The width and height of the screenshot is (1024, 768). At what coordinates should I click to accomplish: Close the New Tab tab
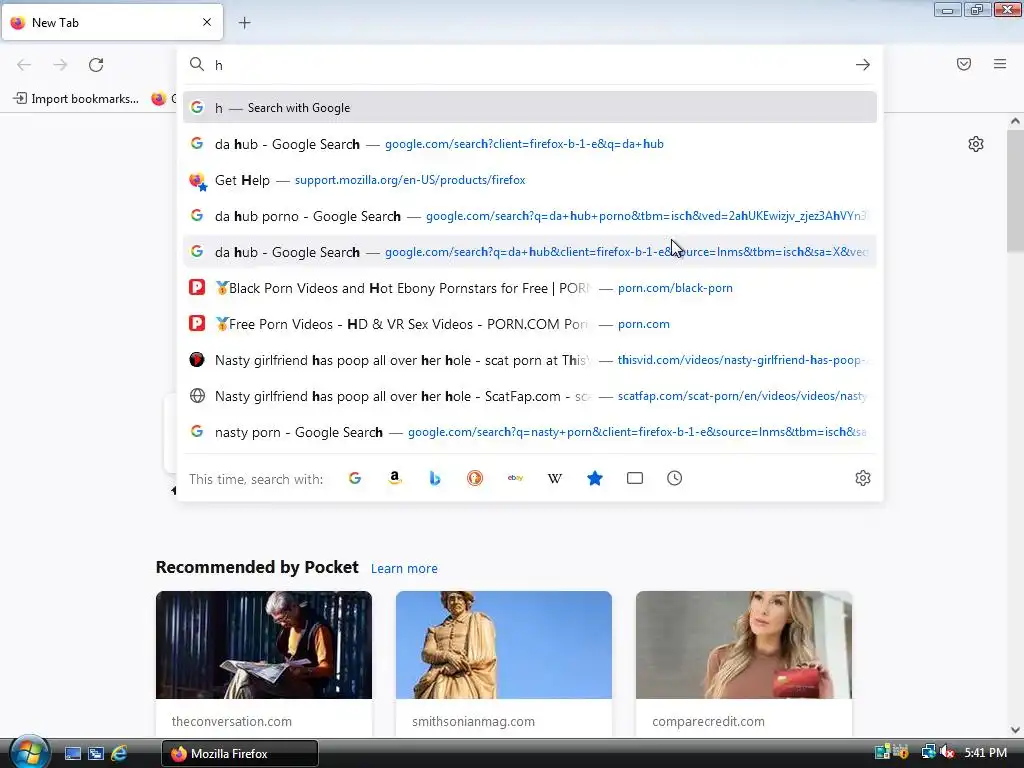click(x=207, y=22)
